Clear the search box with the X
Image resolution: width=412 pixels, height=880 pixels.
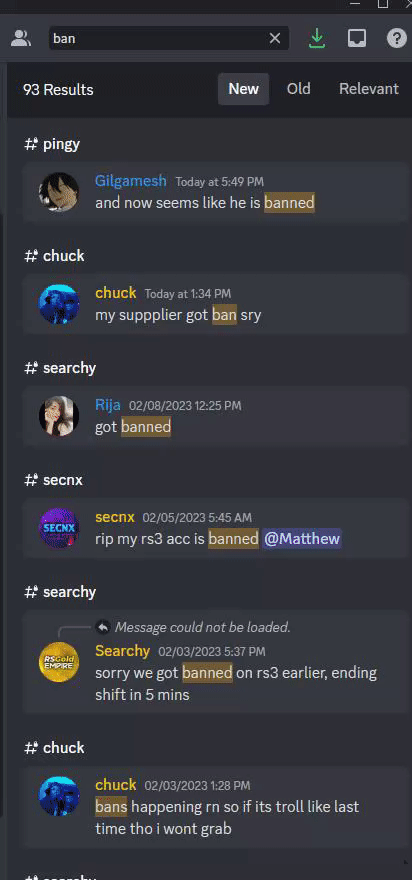coord(274,38)
